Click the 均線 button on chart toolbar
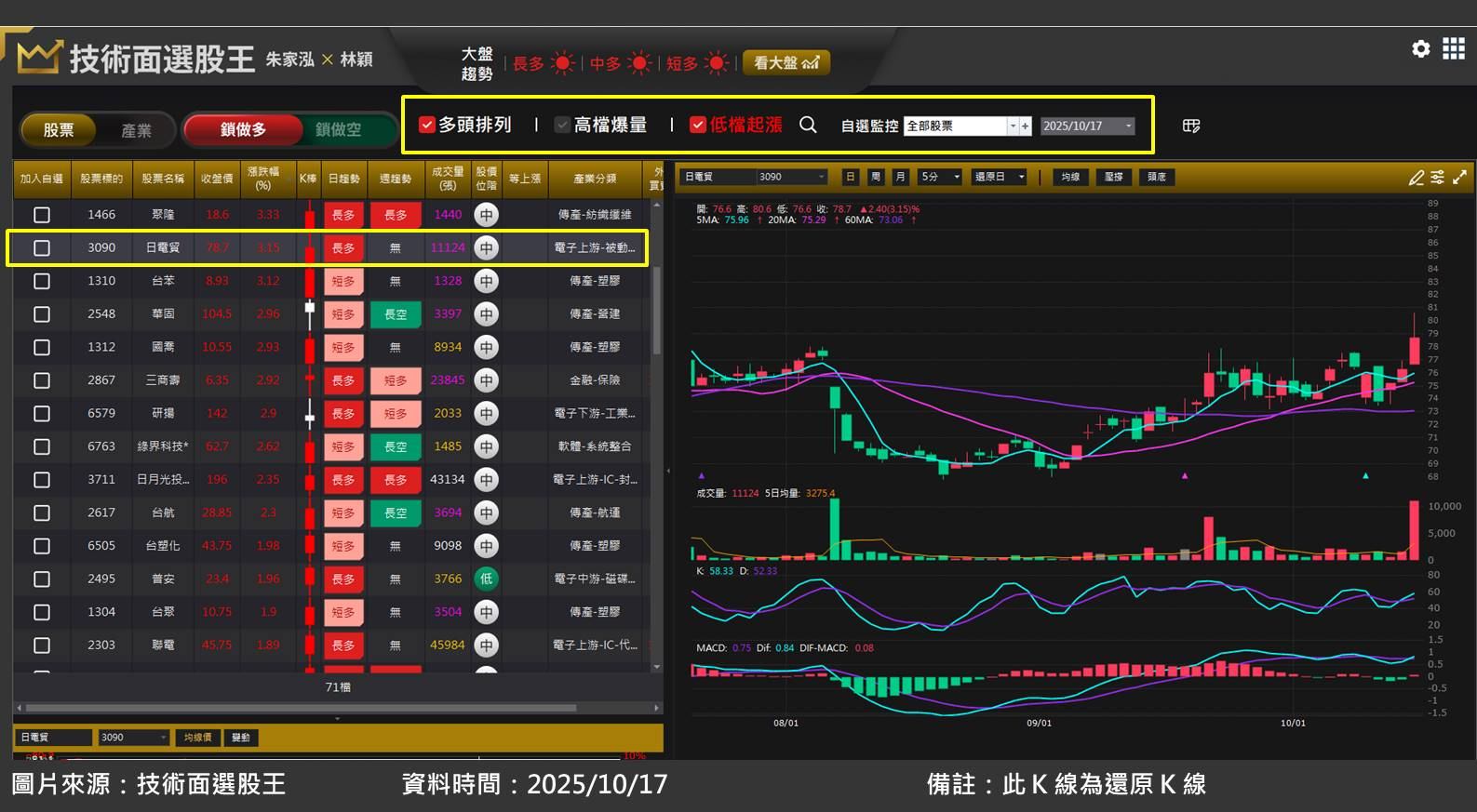Screen dimensions: 1477x812 (1070, 177)
